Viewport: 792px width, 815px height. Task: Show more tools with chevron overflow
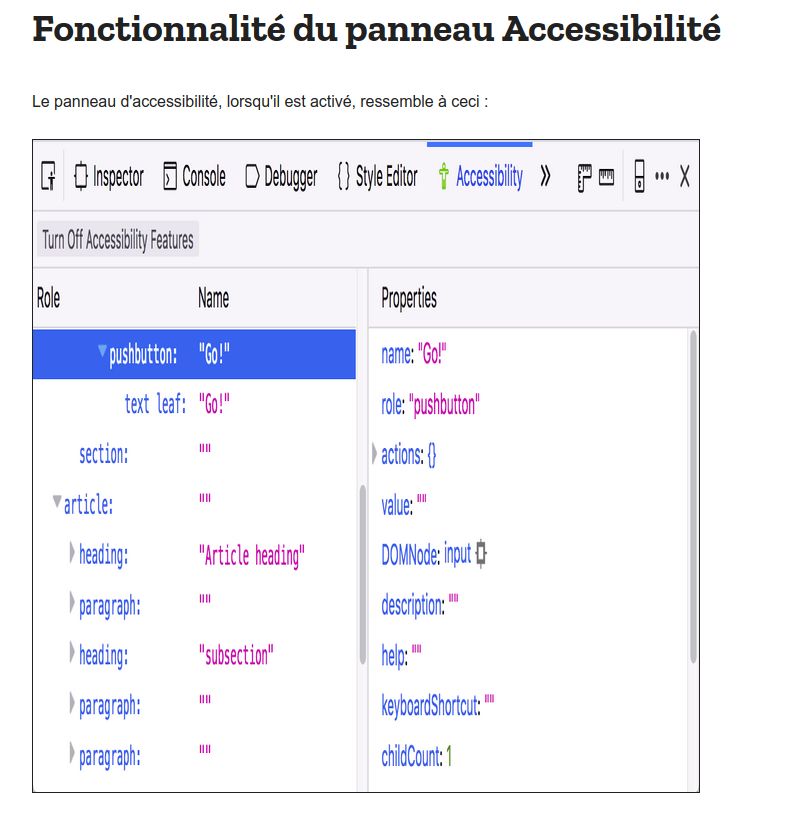(545, 177)
